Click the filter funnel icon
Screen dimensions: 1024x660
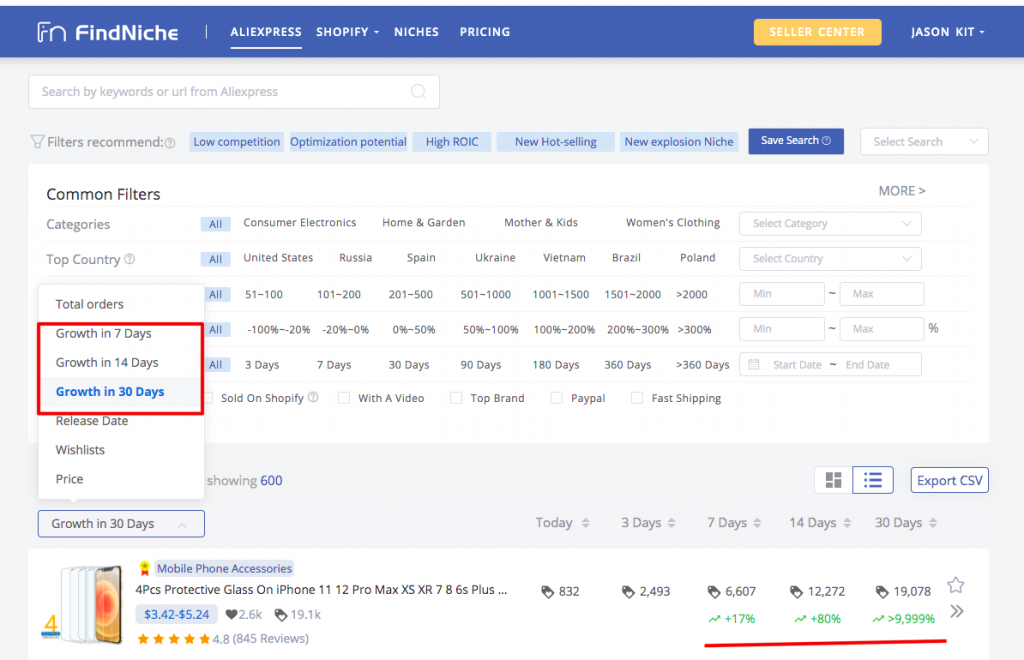(x=37, y=142)
